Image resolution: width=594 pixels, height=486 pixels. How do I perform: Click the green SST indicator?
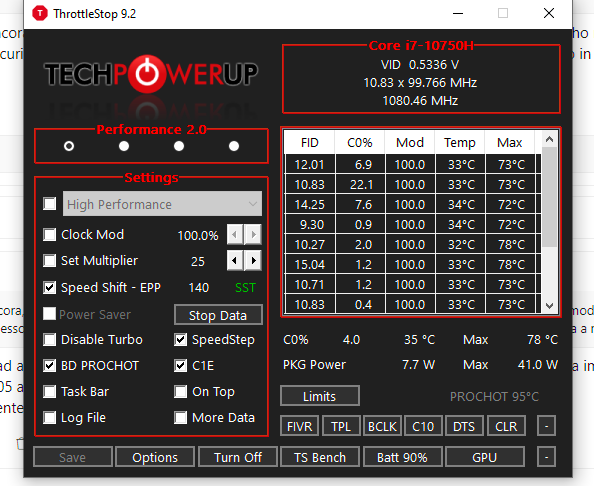[x=245, y=288]
